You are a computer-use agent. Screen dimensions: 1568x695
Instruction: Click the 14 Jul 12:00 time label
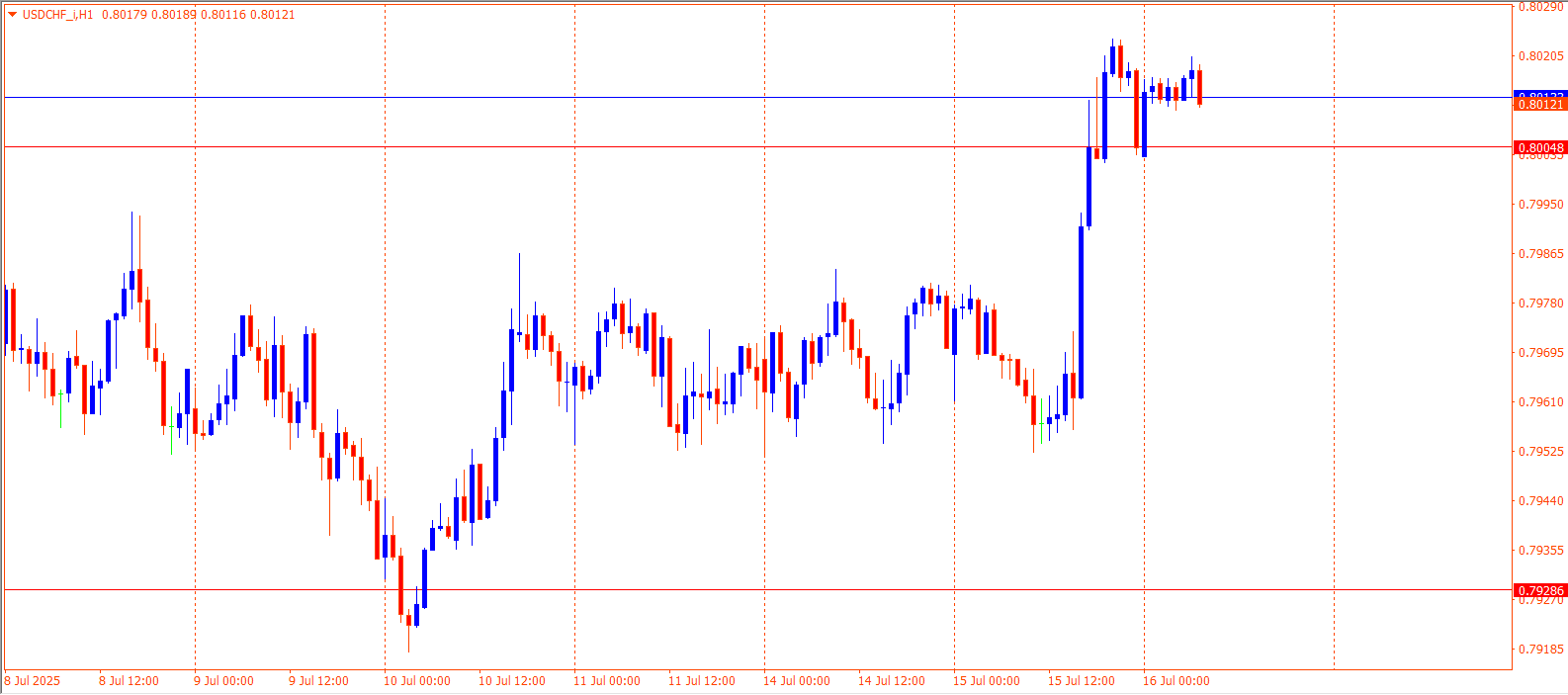892,681
